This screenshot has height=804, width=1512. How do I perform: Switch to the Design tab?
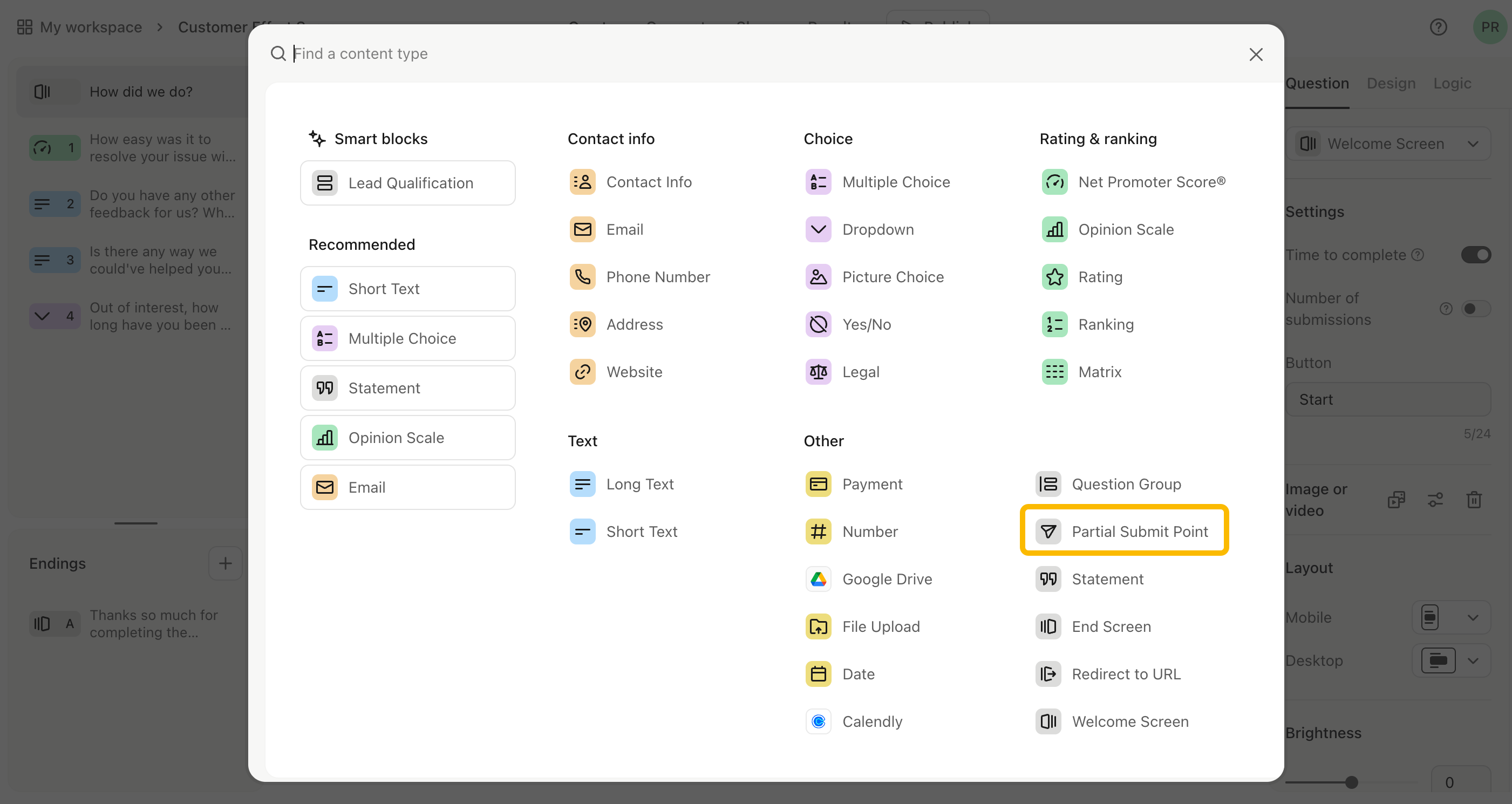coord(1391,83)
